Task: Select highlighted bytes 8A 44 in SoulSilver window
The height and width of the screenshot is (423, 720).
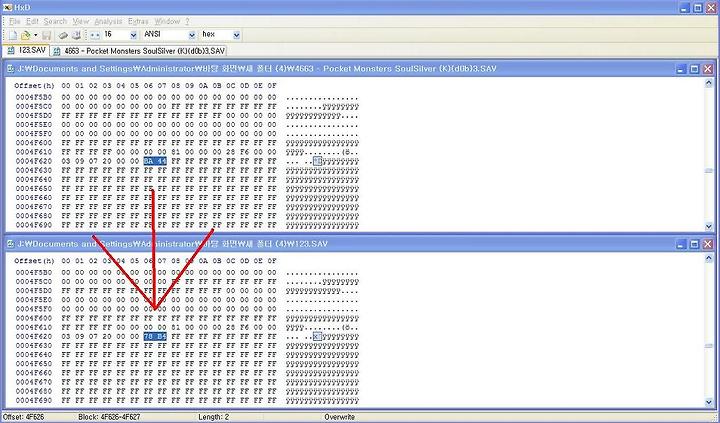Action: (x=155, y=161)
